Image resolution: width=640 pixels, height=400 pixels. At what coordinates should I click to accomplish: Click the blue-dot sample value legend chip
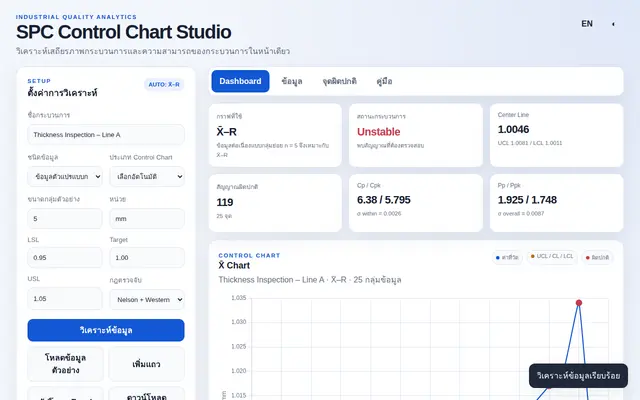click(x=507, y=258)
